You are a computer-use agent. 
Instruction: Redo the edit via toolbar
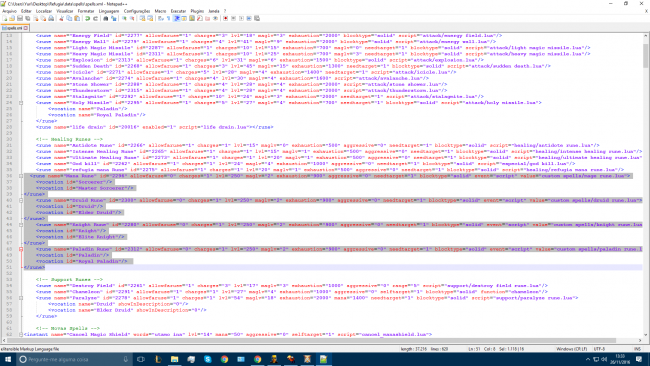96,18
